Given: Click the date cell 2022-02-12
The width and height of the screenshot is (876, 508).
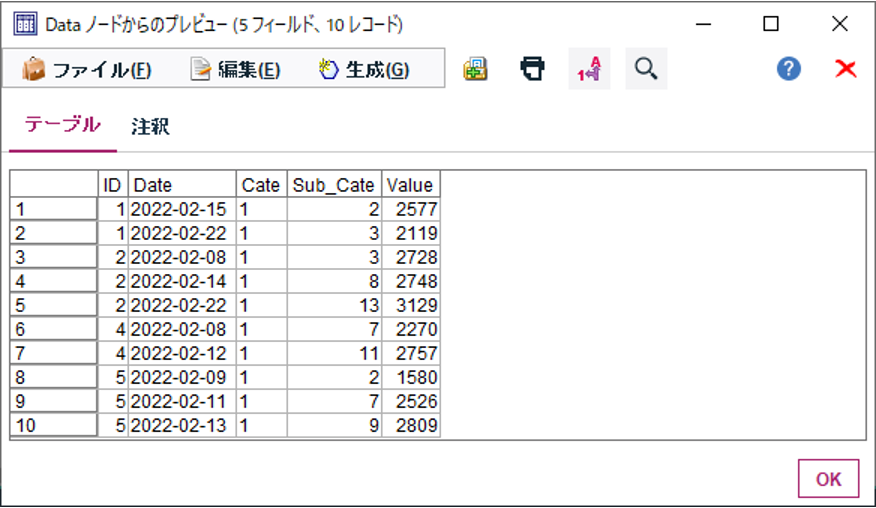Looking at the screenshot, I should 182,353.
